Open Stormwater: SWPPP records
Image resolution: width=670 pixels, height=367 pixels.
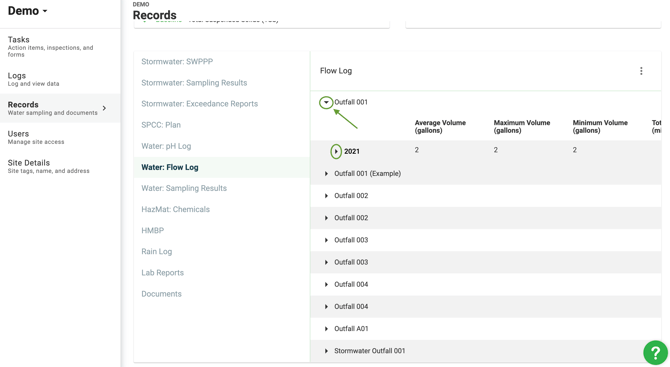point(177,62)
